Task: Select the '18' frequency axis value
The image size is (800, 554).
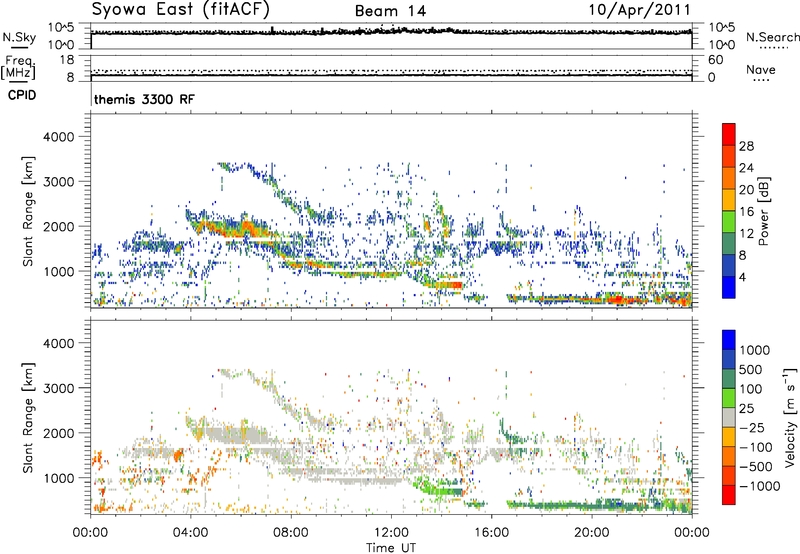Action: click(x=67, y=60)
